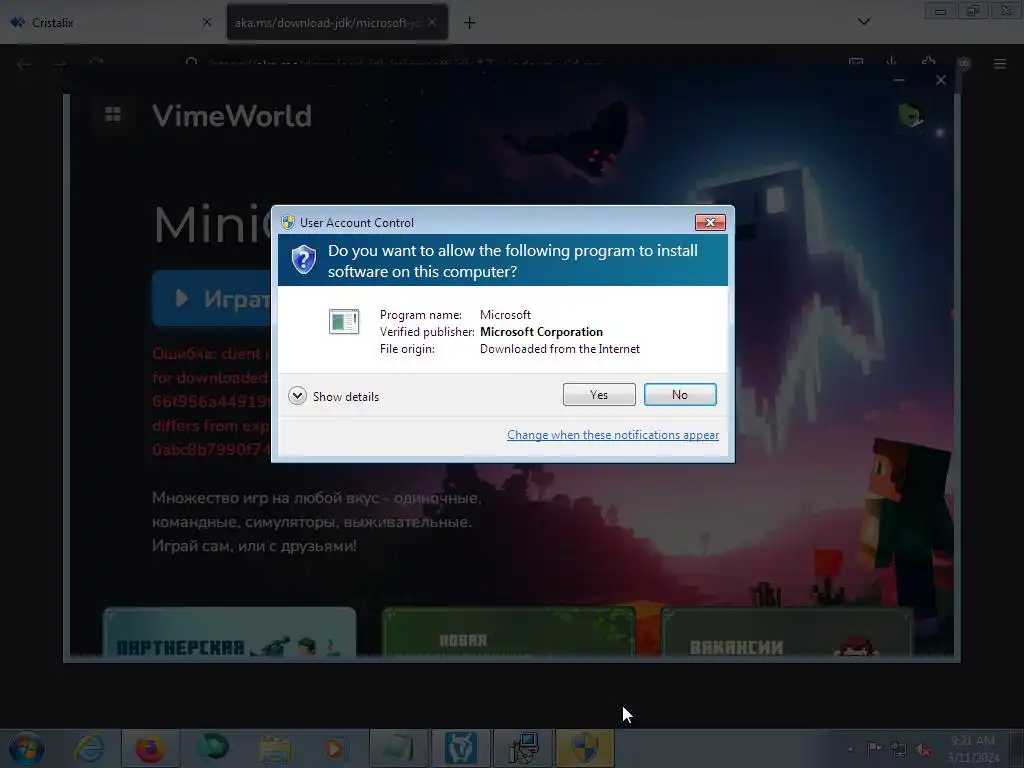The width and height of the screenshot is (1024, 768).
Task: Click the network tray icon
Action: pyautogui.click(x=899, y=749)
